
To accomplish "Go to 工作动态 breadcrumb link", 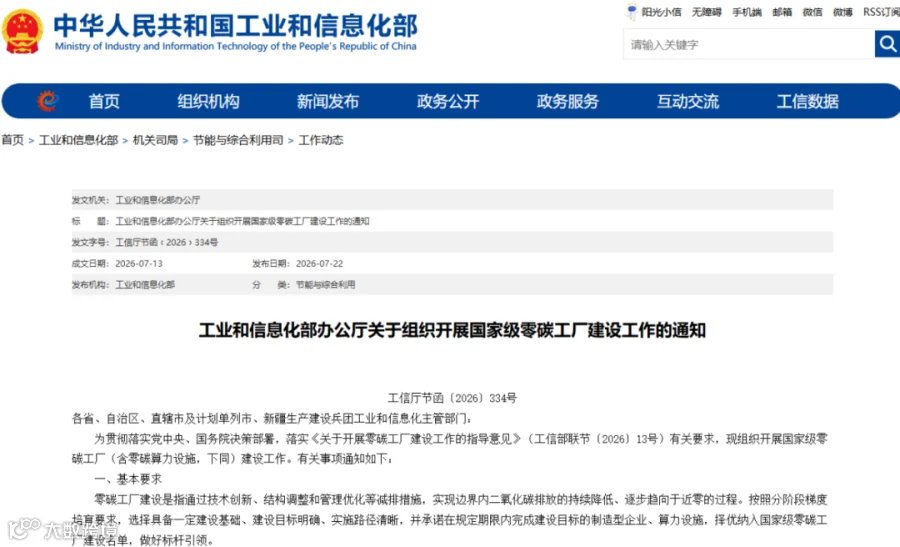I will pyautogui.click(x=321, y=140).
